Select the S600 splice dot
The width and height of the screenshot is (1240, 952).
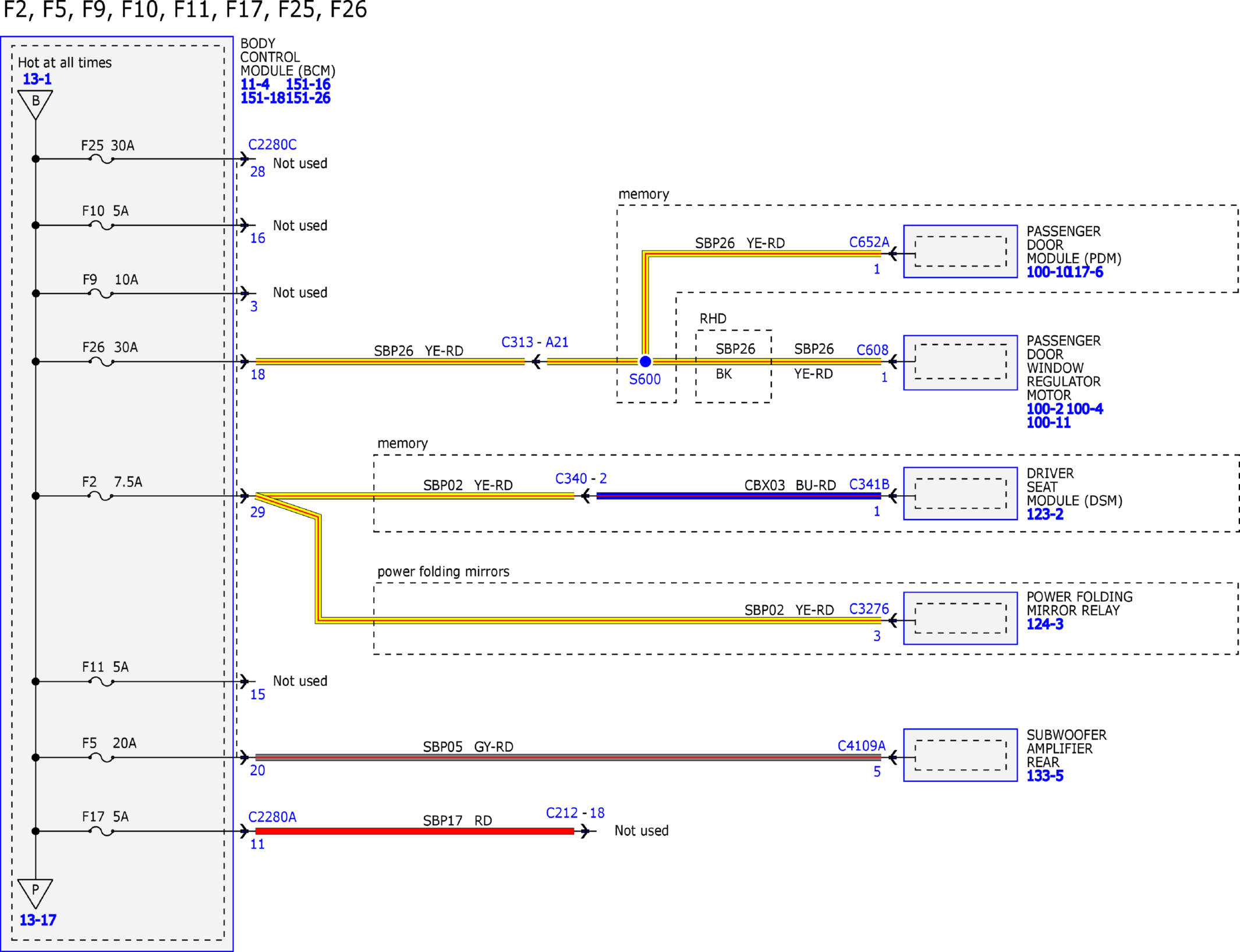(645, 361)
